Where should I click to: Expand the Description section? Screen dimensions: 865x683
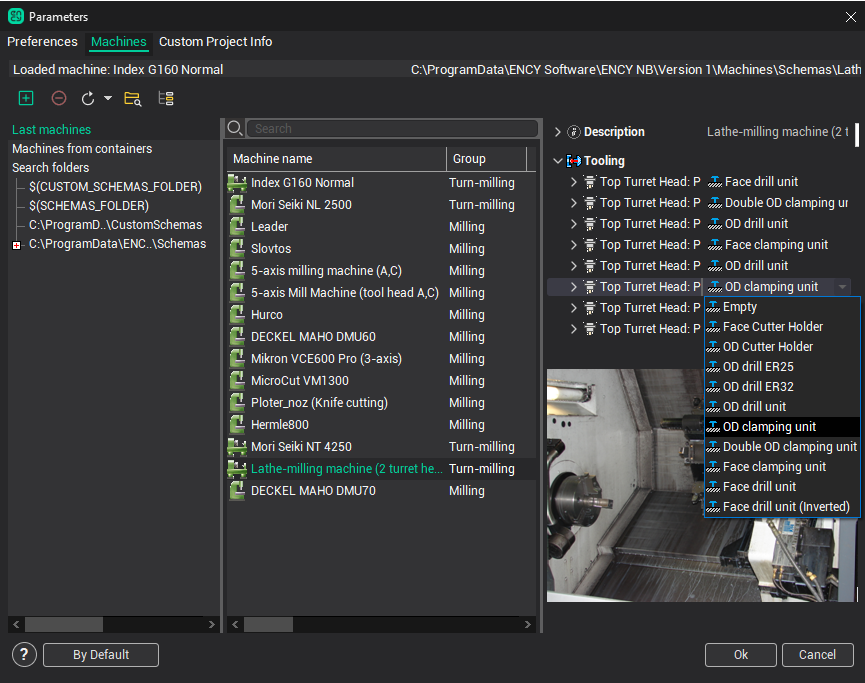tap(558, 132)
